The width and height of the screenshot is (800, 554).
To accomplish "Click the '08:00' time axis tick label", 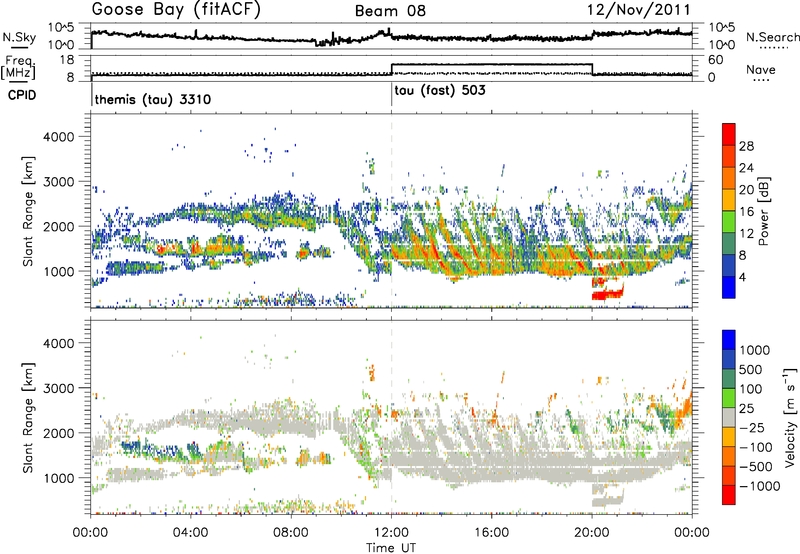I will pyautogui.click(x=291, y=533).
